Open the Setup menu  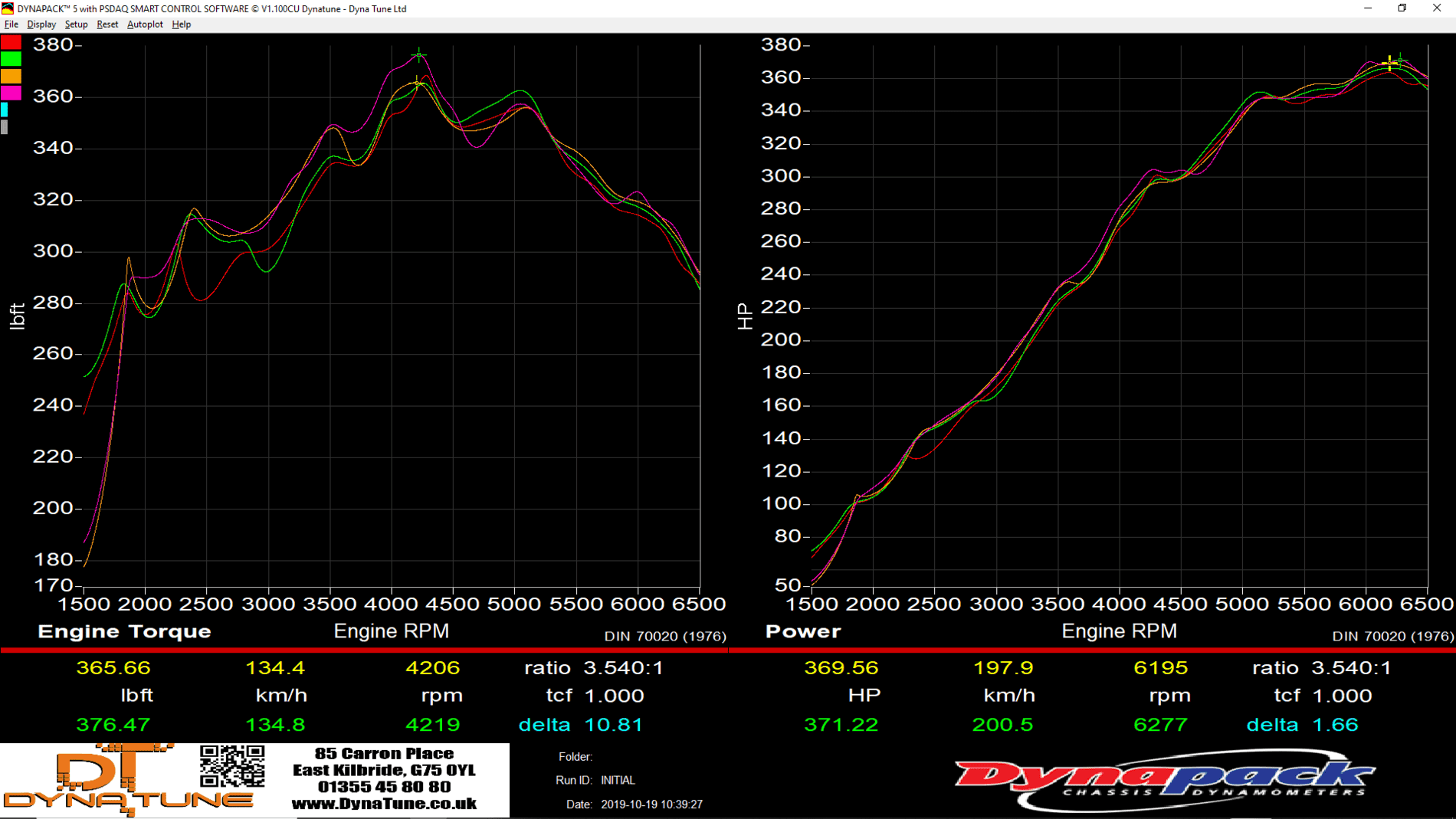coord(76,25)
